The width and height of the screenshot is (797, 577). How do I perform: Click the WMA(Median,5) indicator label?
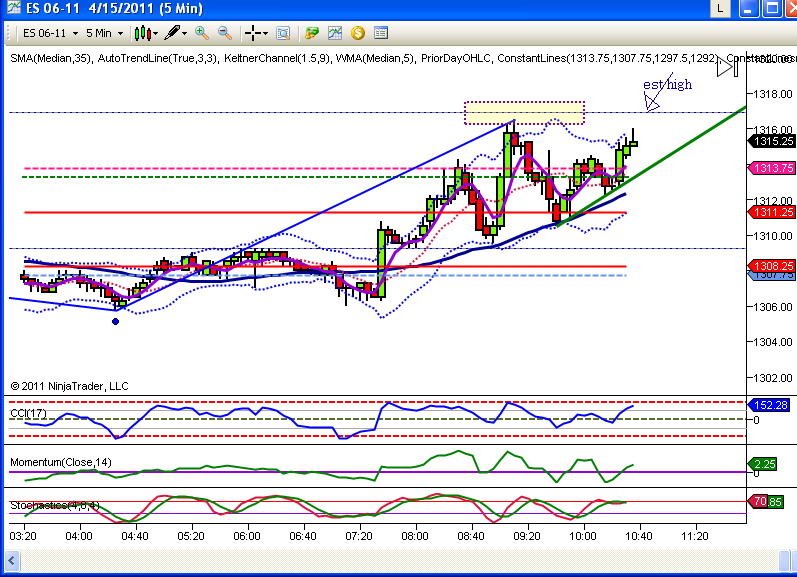pos(375,58)
